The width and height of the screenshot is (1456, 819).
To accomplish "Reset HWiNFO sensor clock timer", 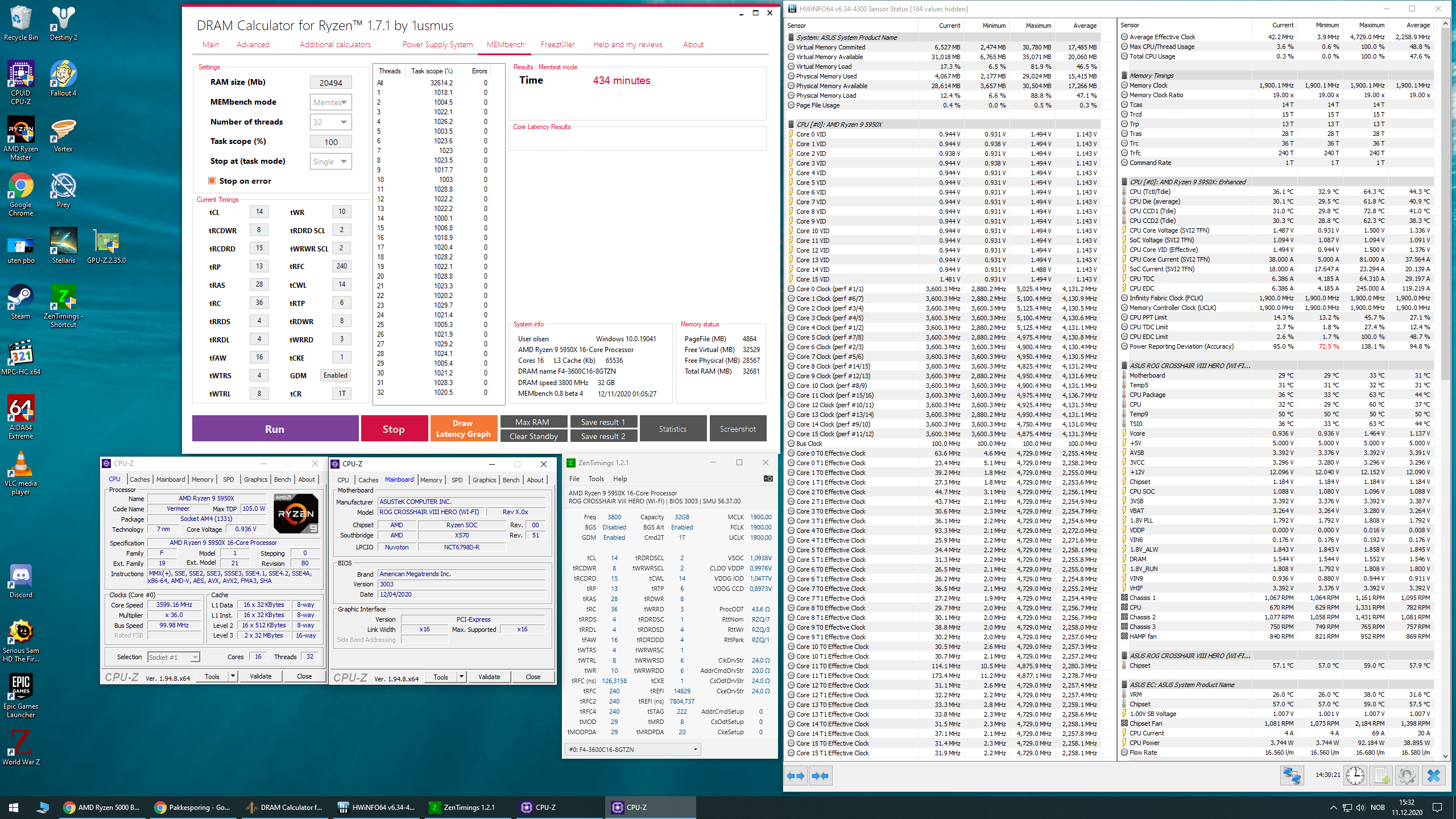I will 1355,776.
